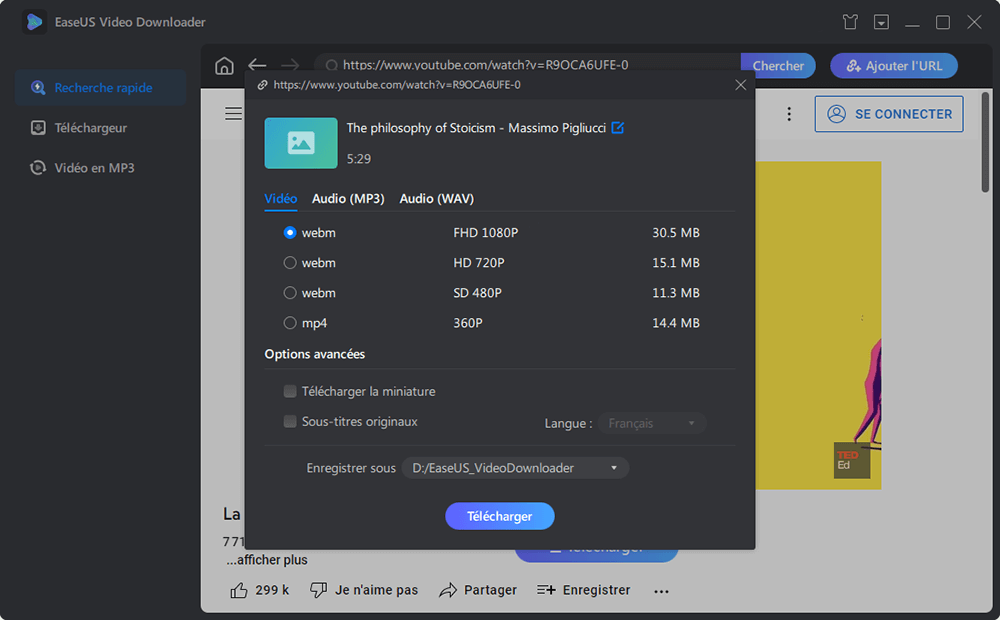Click the Enregistrer playlist-add icon
The height and width of the screenshot is (620, 1000).
tap(546, 590)
